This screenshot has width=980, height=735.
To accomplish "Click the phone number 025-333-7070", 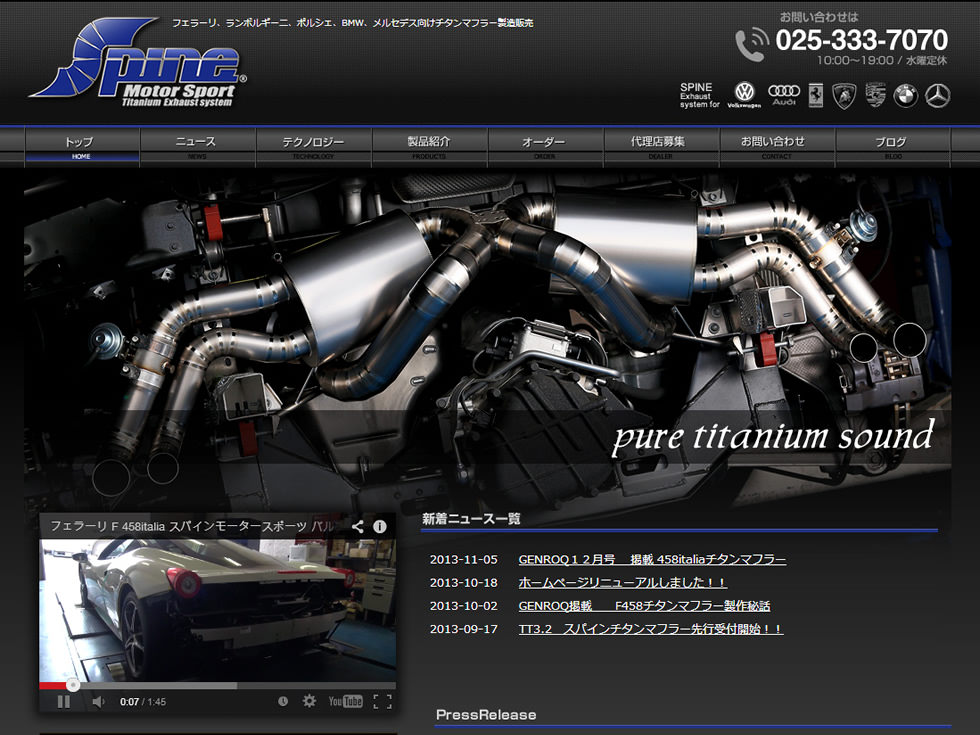I will point(861,40).
